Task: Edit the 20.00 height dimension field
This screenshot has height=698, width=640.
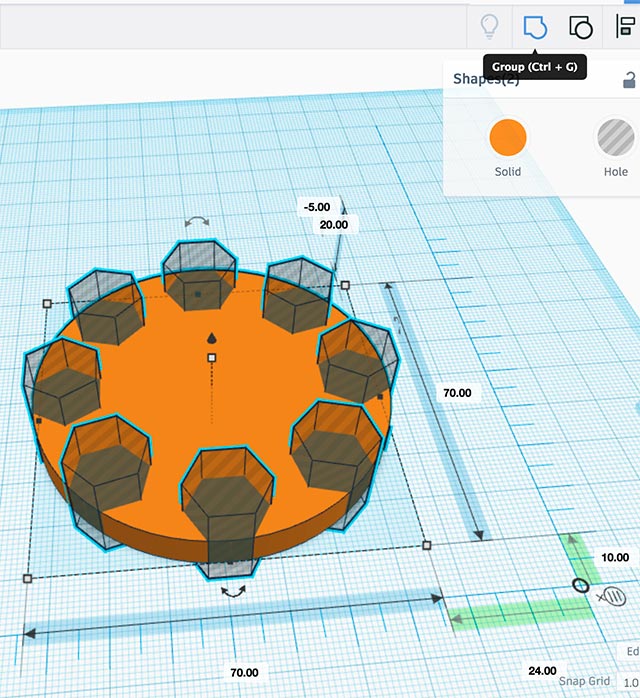Action: tap(334, 225)
